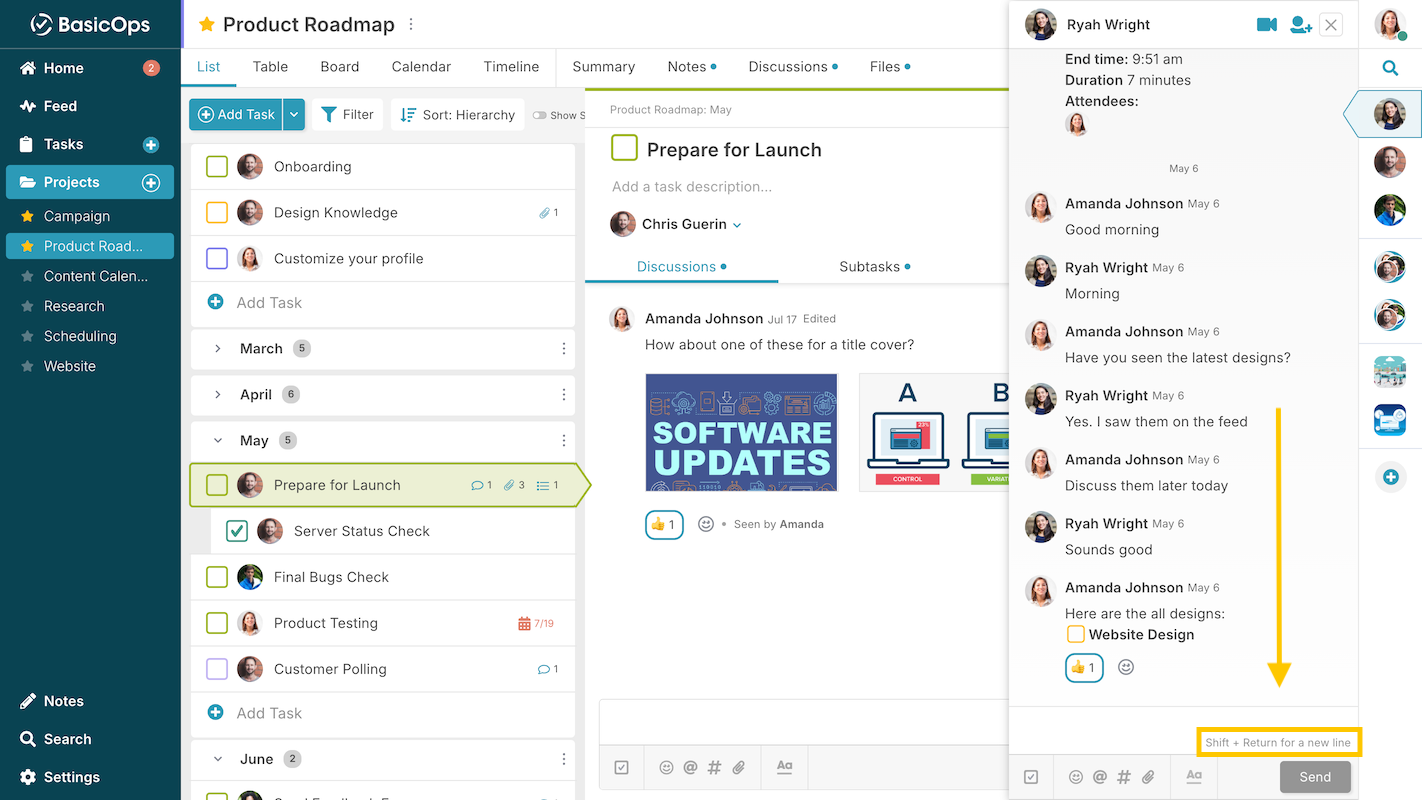Click the star next to Product Roadmap title

207,25
